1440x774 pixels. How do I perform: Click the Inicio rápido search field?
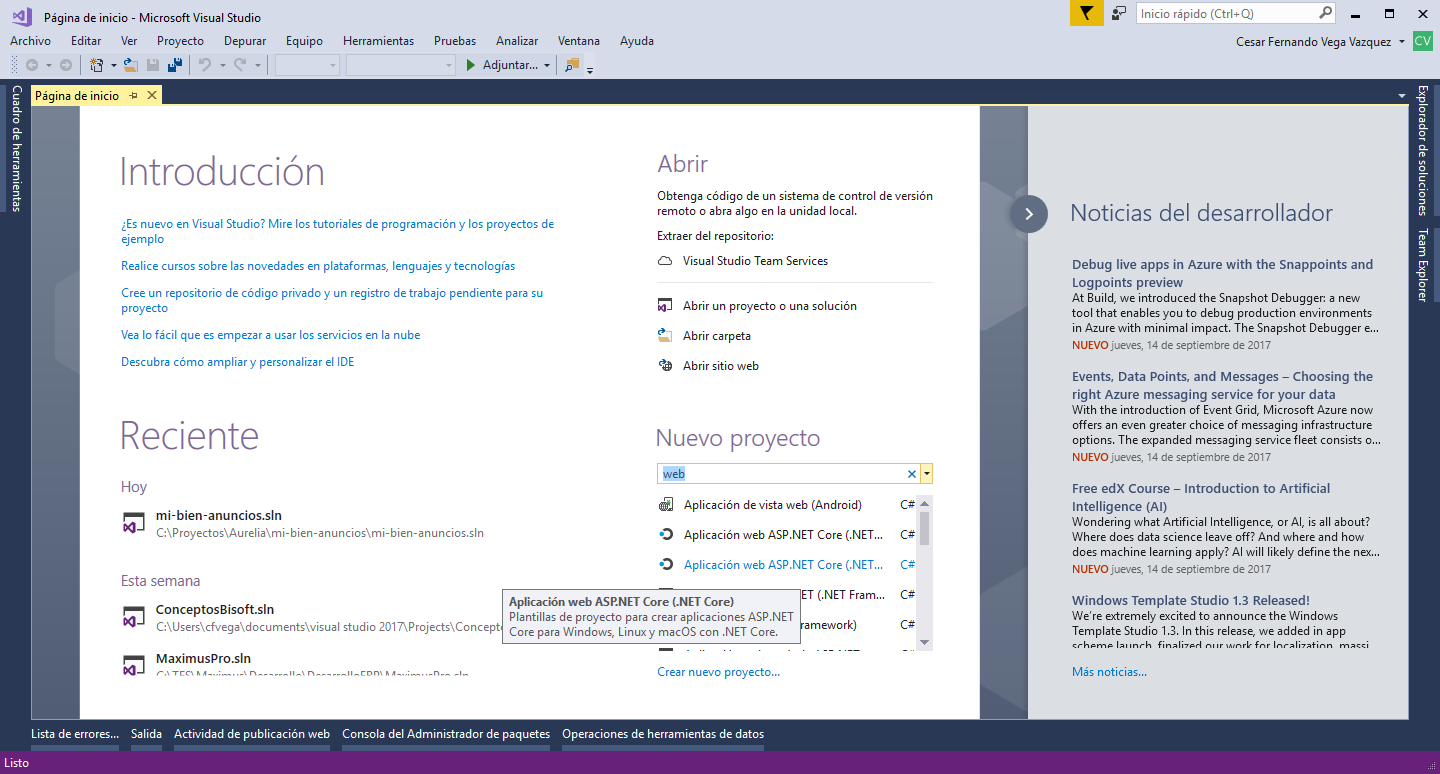coord(1227,14)
